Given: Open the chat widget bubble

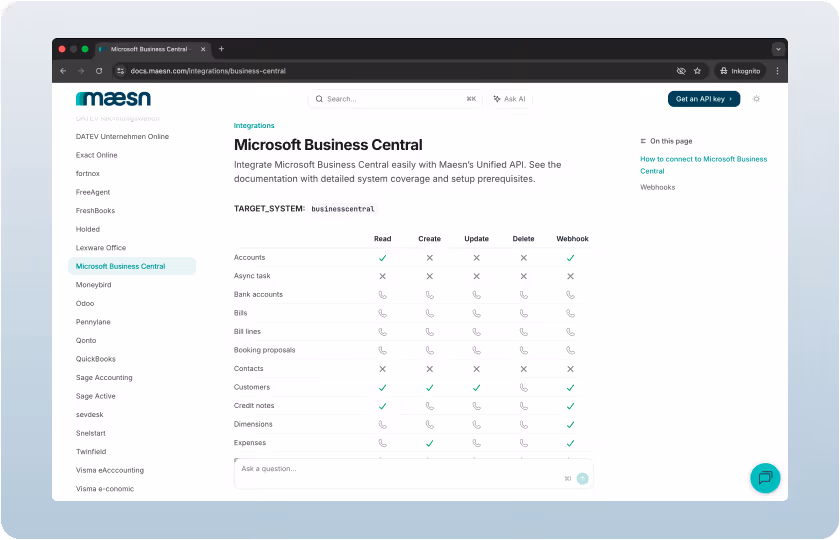Looking at the screenshot, I should pyautogui.click(x=765, y=478).
